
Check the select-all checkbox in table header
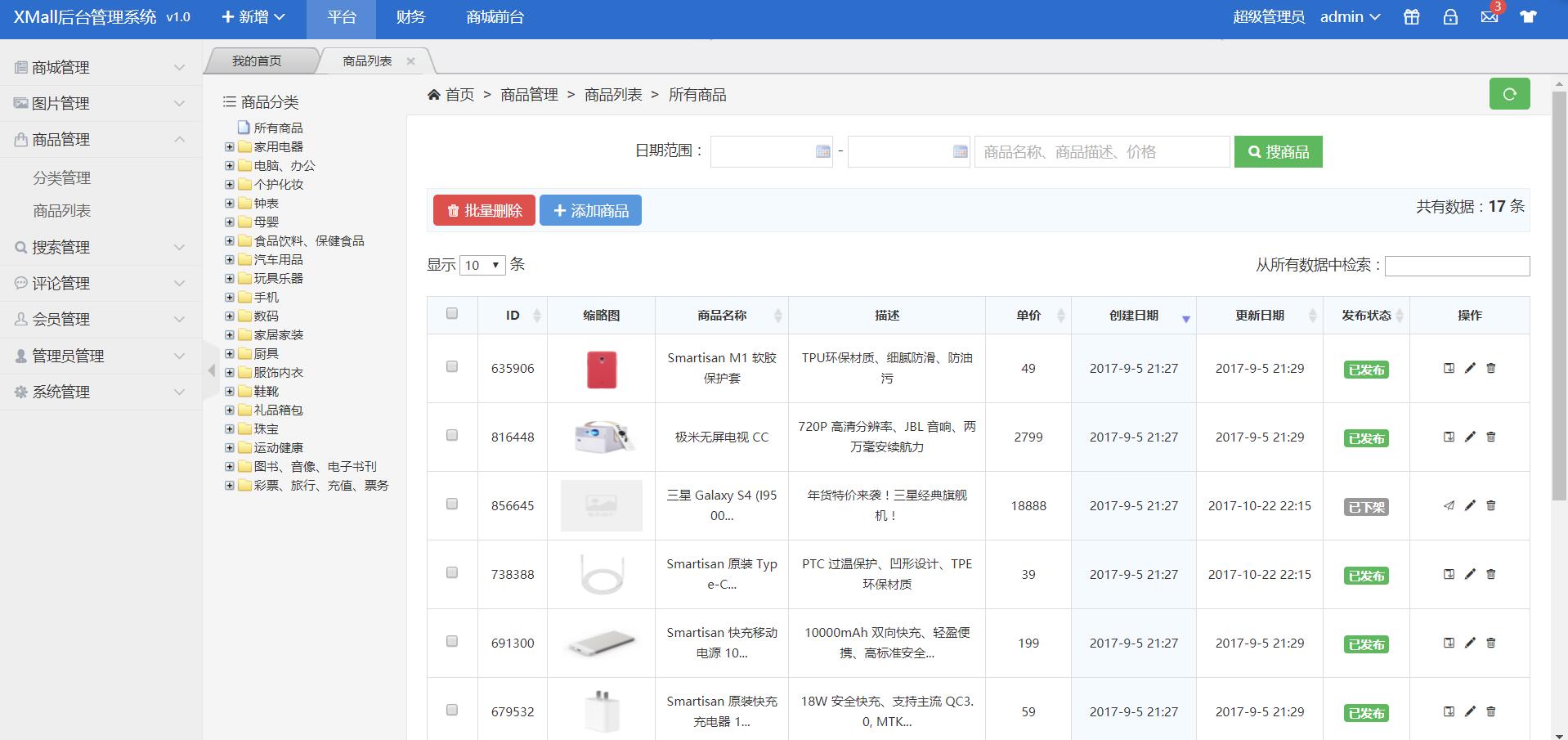click(452, 312)
